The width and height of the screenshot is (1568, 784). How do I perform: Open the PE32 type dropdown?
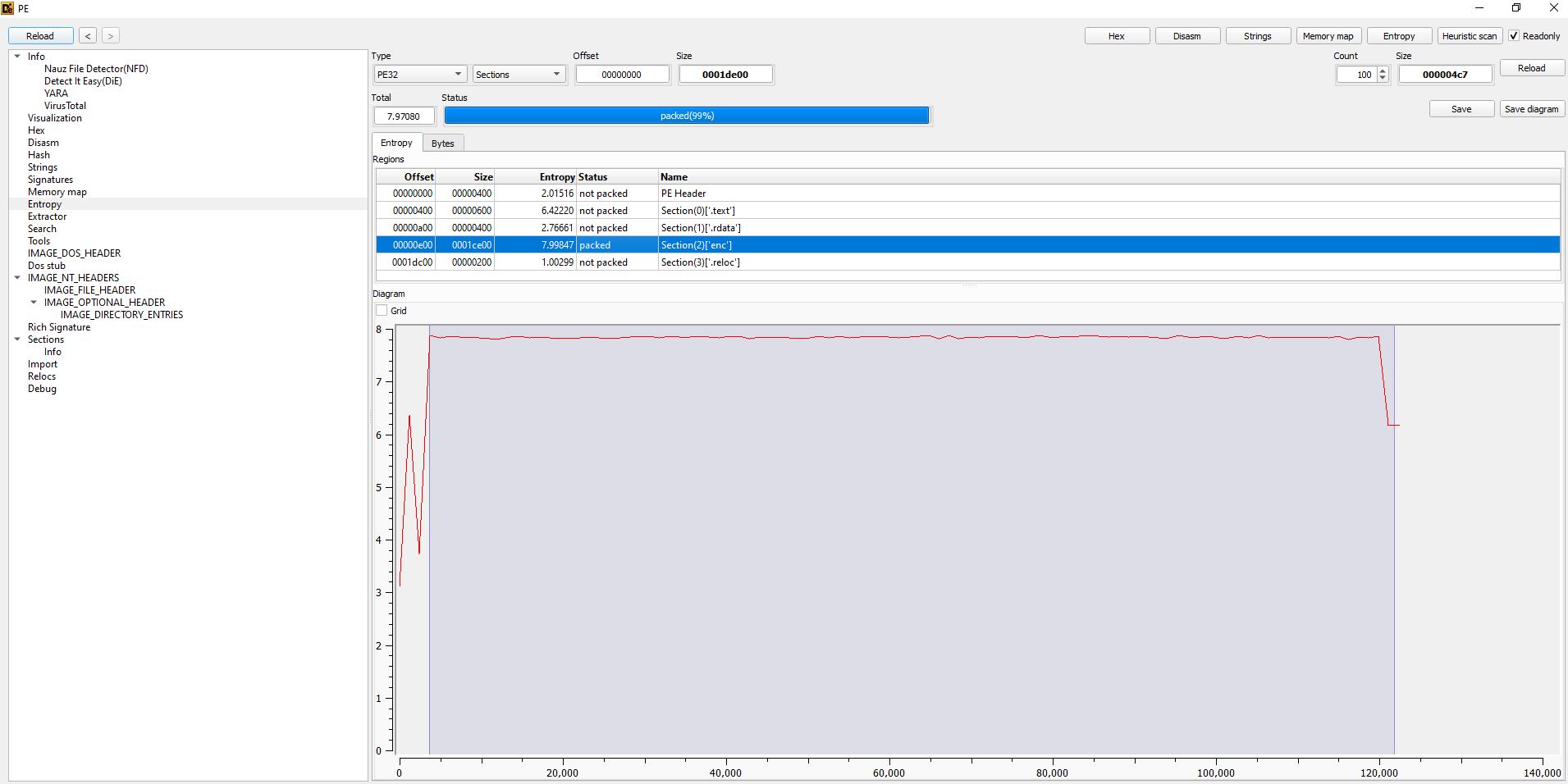pyautogui.click(x=420, y=75)
